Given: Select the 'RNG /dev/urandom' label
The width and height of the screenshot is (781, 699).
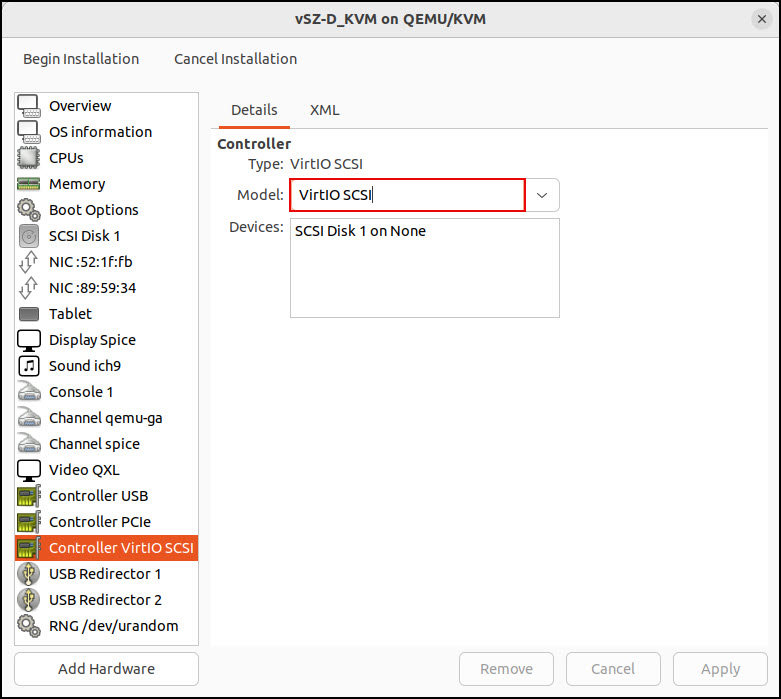Looking at the screenshot, I should click(x=114, y=626).
